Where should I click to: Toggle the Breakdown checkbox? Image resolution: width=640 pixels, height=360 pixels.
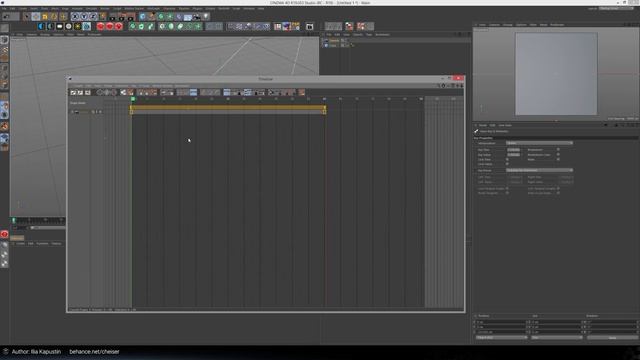point(558,150)
